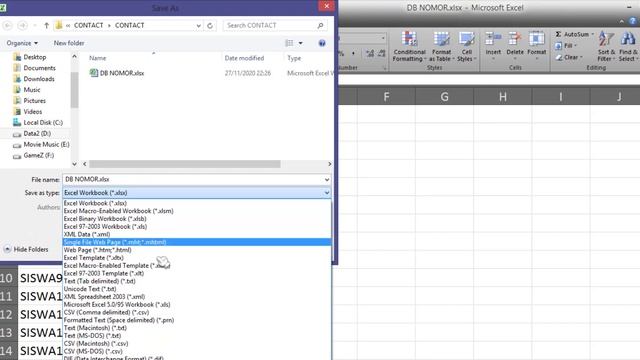Click the New folder button
Image resolution: width=640 pixels, height=360 pixels.
(x=69, y=43)
